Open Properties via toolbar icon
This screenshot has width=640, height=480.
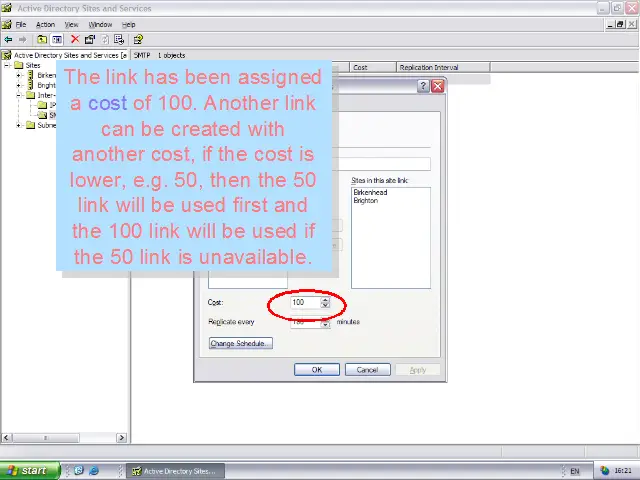[90, 39]
